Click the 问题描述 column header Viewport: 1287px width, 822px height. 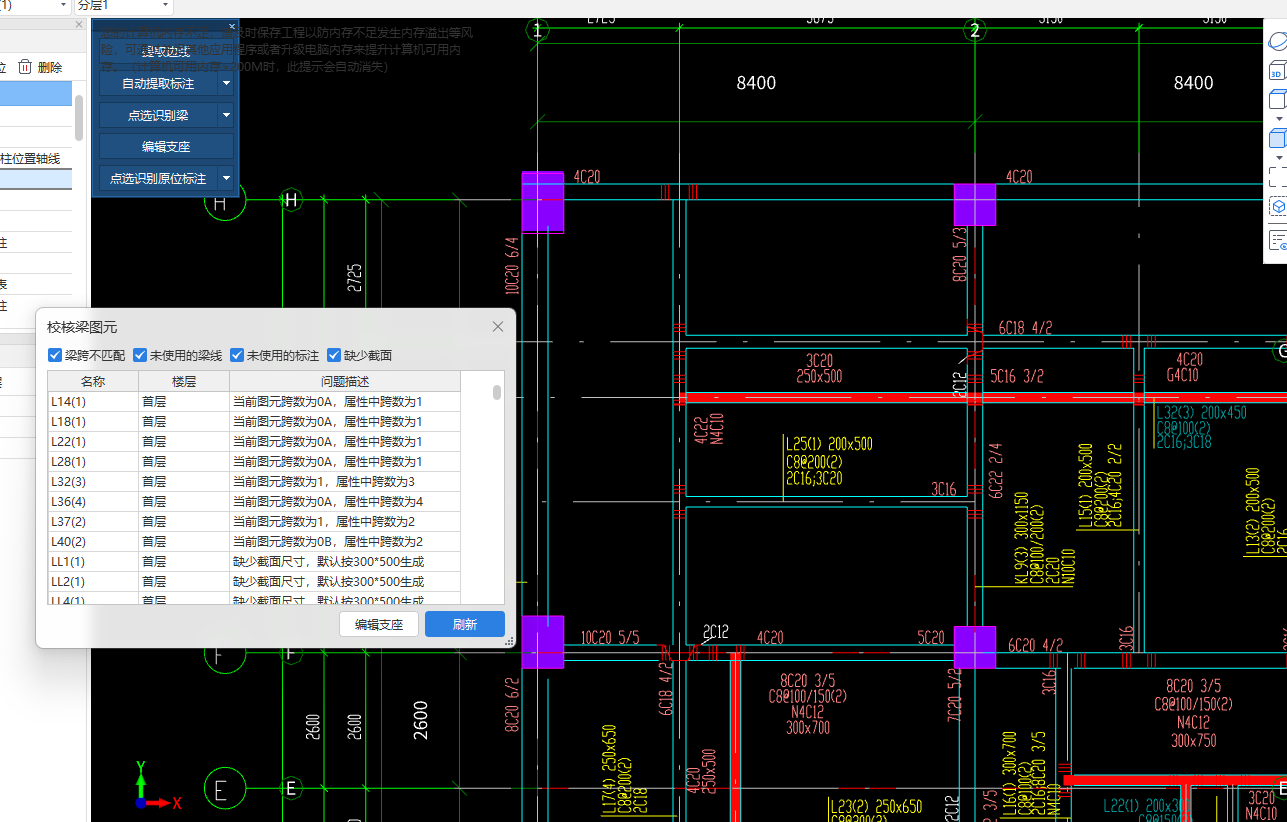[x=345, y=381]
